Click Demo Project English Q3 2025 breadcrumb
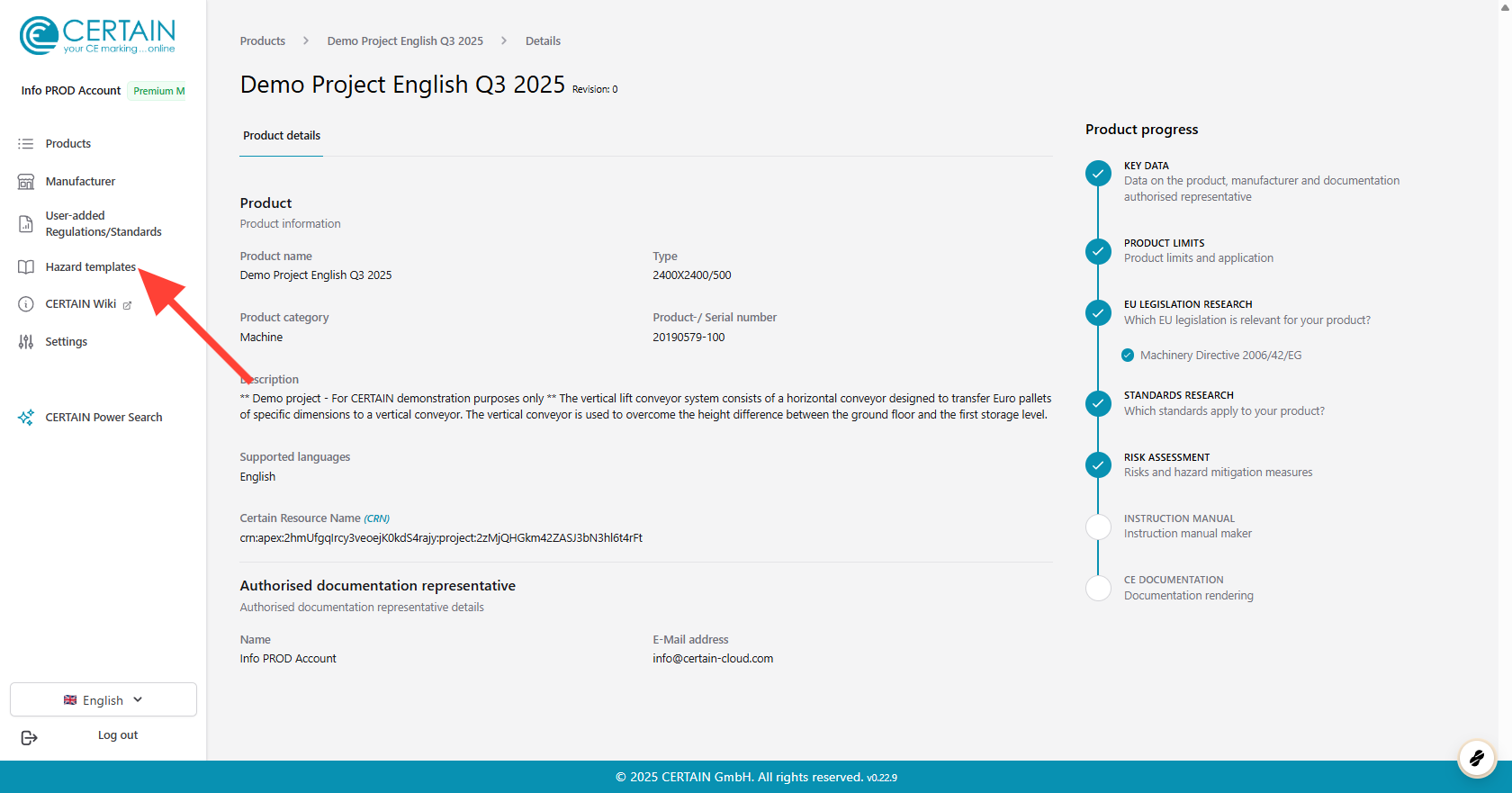 pos(405,41)
